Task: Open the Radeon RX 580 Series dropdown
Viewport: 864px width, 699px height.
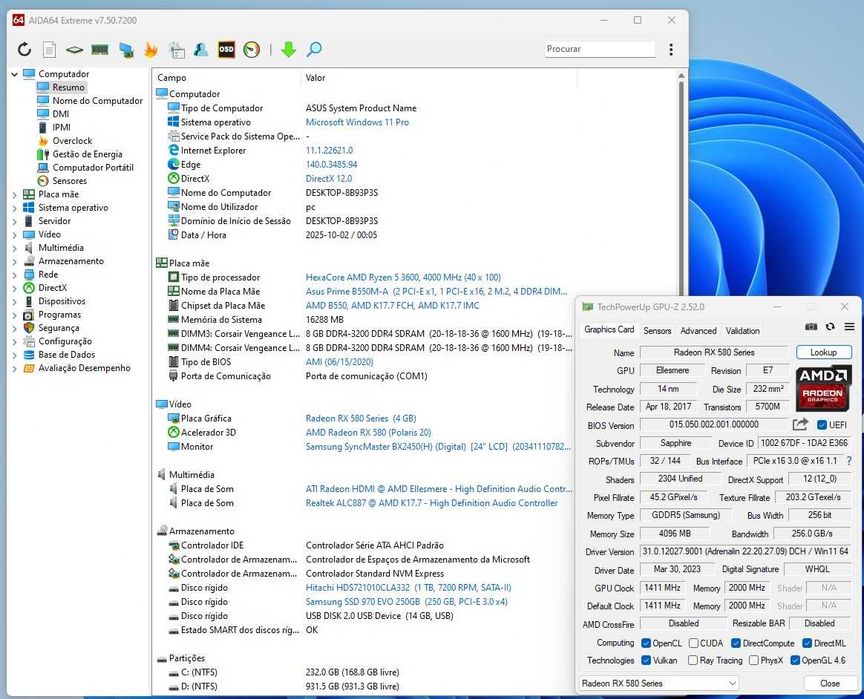Action: coord(659,683)
